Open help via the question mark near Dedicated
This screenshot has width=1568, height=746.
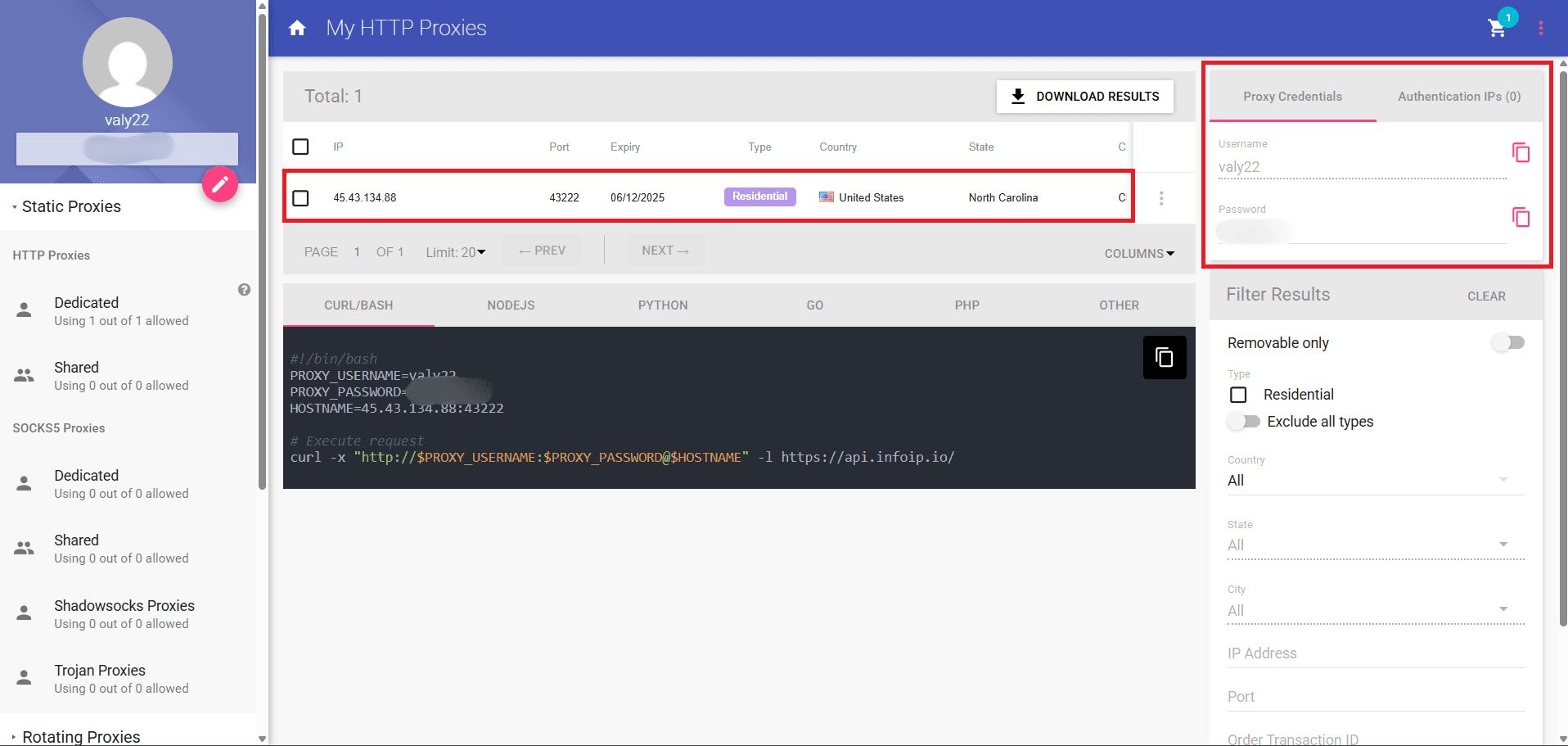pyautogui.click(x=243, y=289)
